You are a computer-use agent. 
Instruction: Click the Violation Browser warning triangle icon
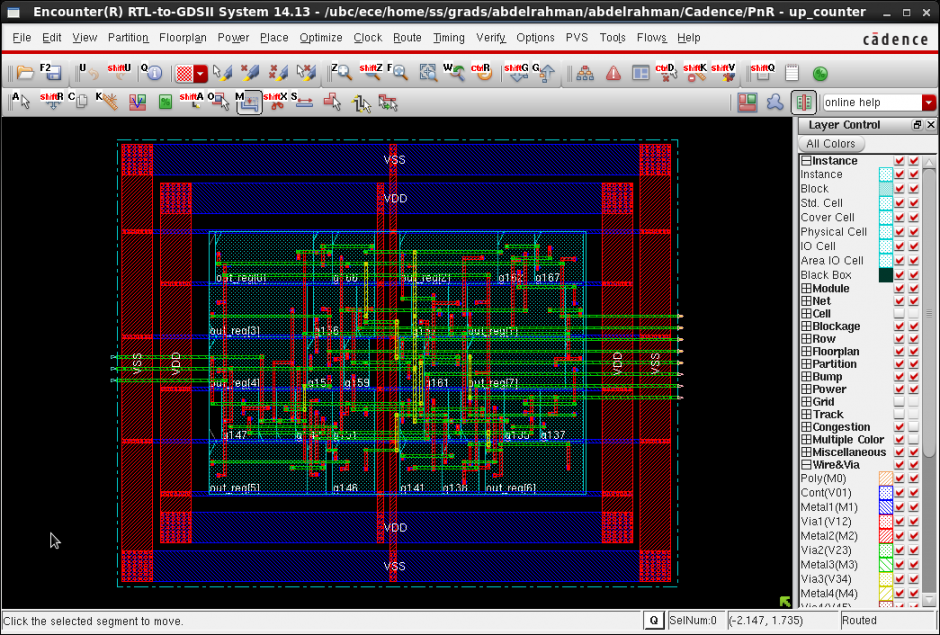point(612,74)
